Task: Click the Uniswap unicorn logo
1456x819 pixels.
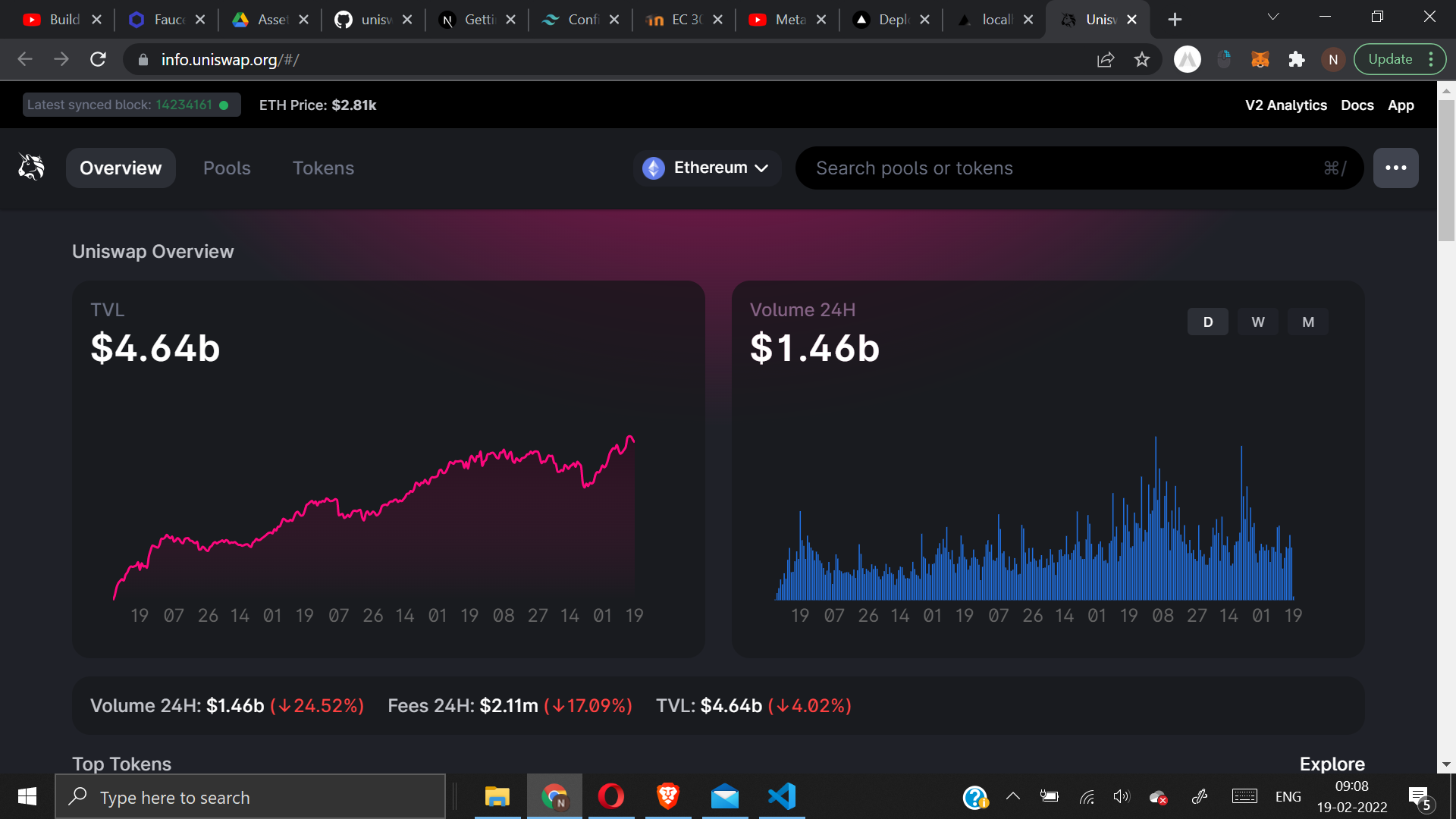Action: [x=31, y=167]
